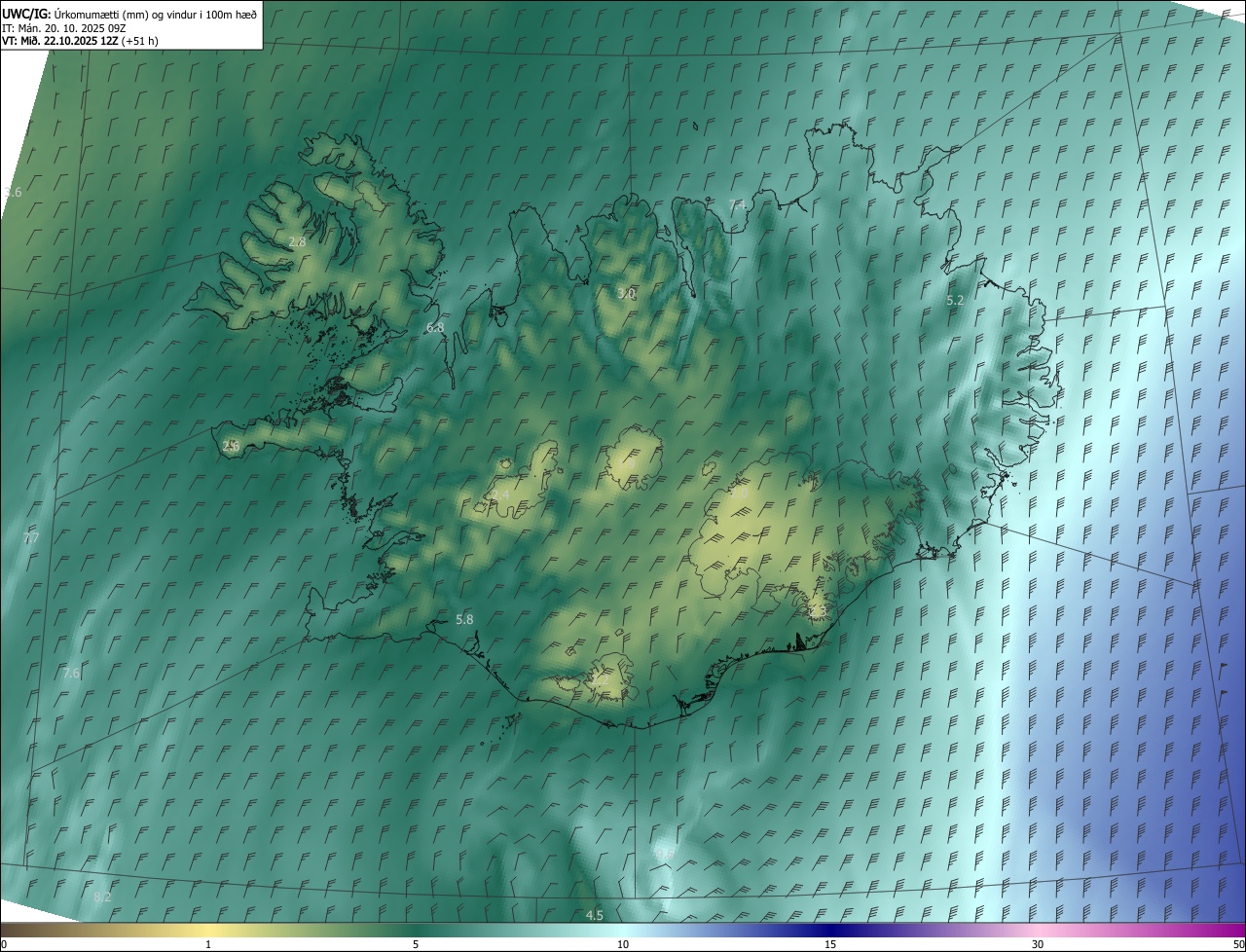Click the 2.4 value on the western glacier
This screenshot has width=1246, height=952.
click(x=500, y=494)
